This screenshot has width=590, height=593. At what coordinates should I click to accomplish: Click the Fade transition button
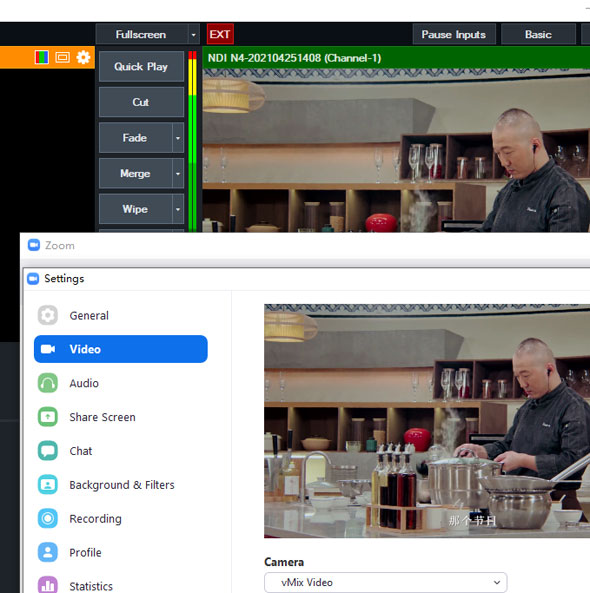click(135, 138)
